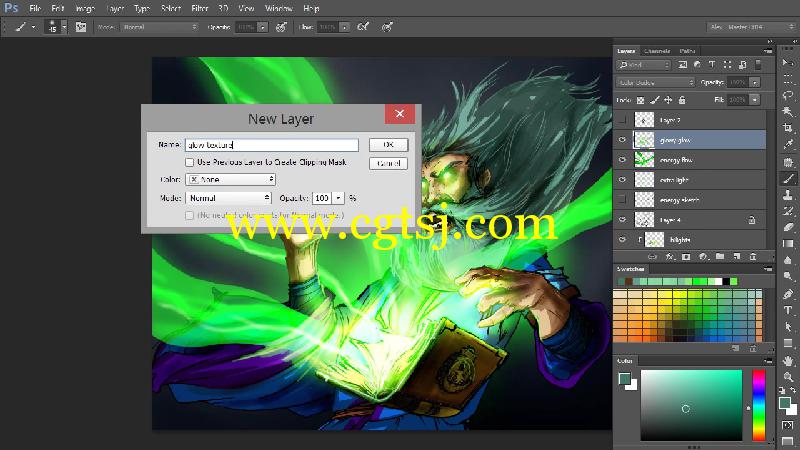Select the Quick Selection tool
The image size is (800, 450).
[x=788, y=112]
